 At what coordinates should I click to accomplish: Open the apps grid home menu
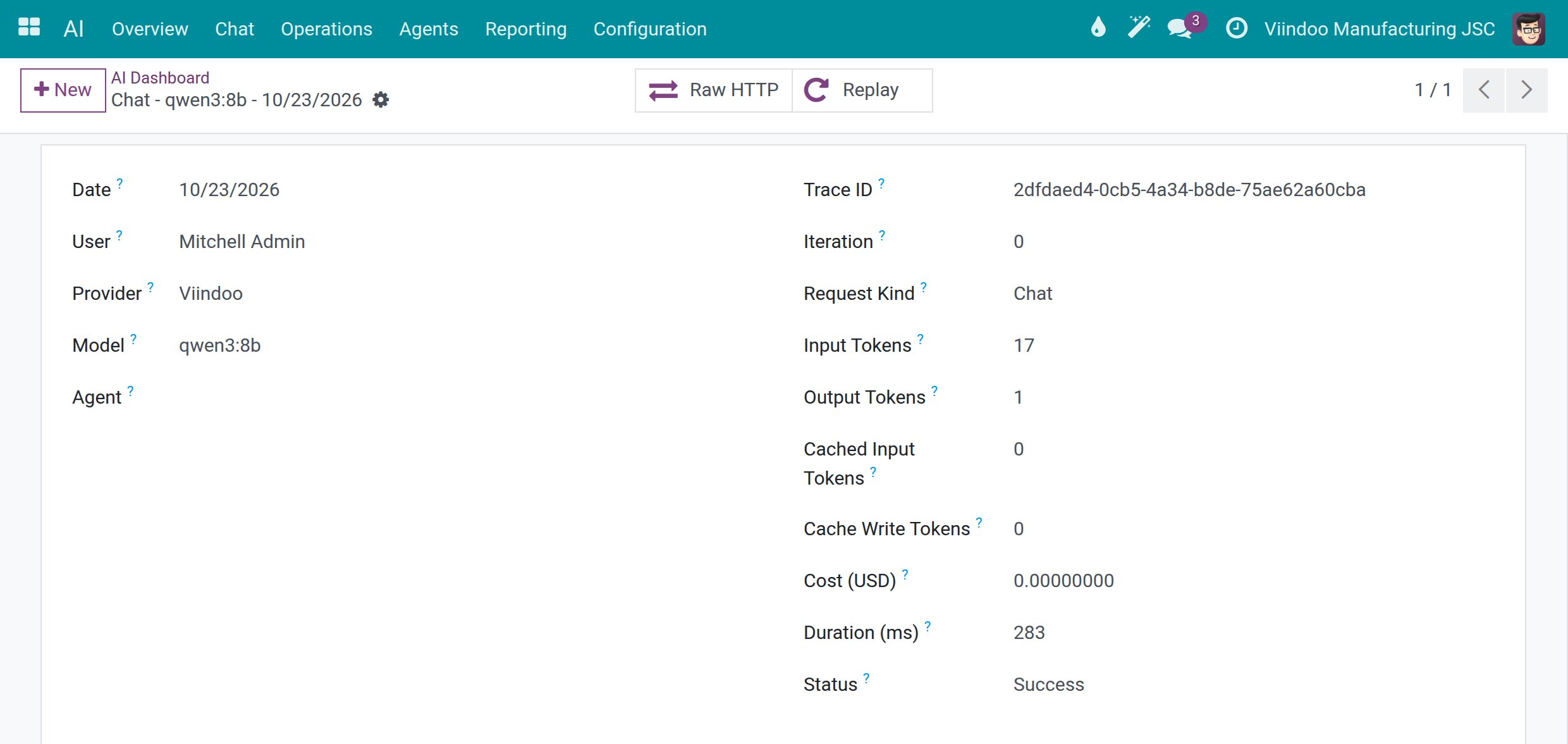pos(29,27)
